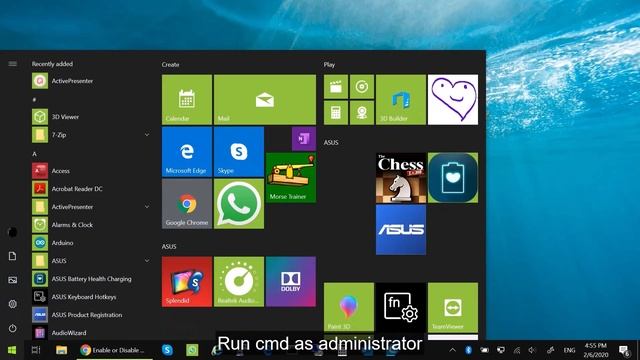Launch Arduino from app list

91,243
